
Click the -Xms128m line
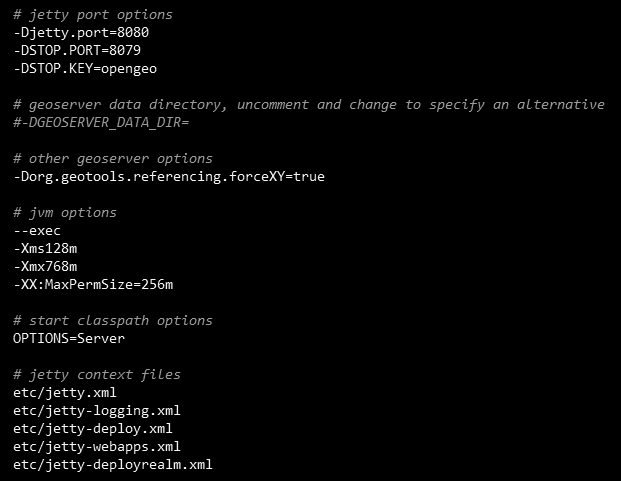[45, 249]
